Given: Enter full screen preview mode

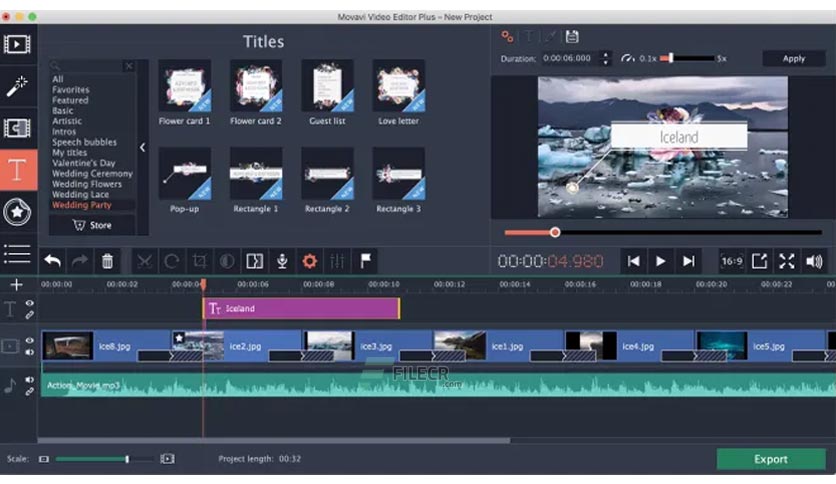Looking at the screenshot, I should pos(786,261).
